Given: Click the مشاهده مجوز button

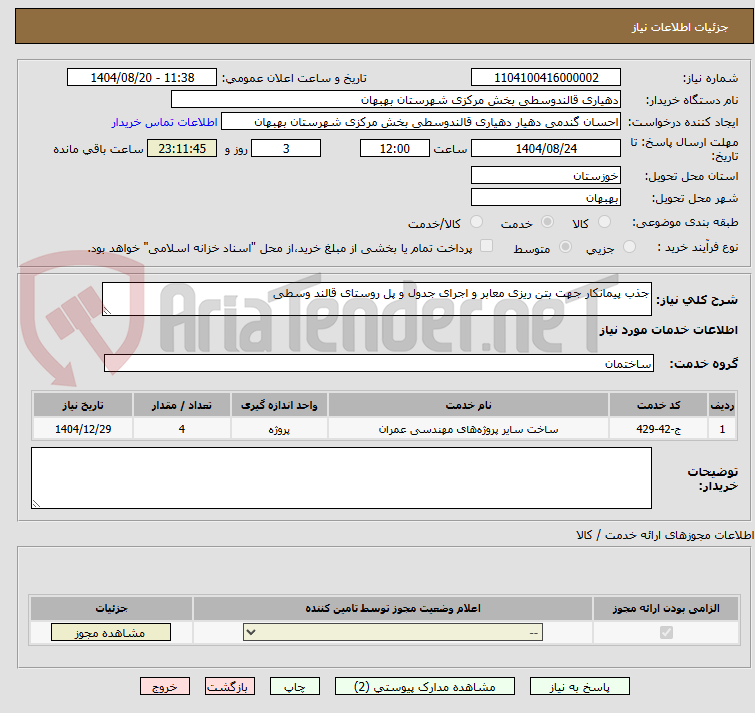Looking at the screenshot, I should pyautogui.click(x=110, y=632).
